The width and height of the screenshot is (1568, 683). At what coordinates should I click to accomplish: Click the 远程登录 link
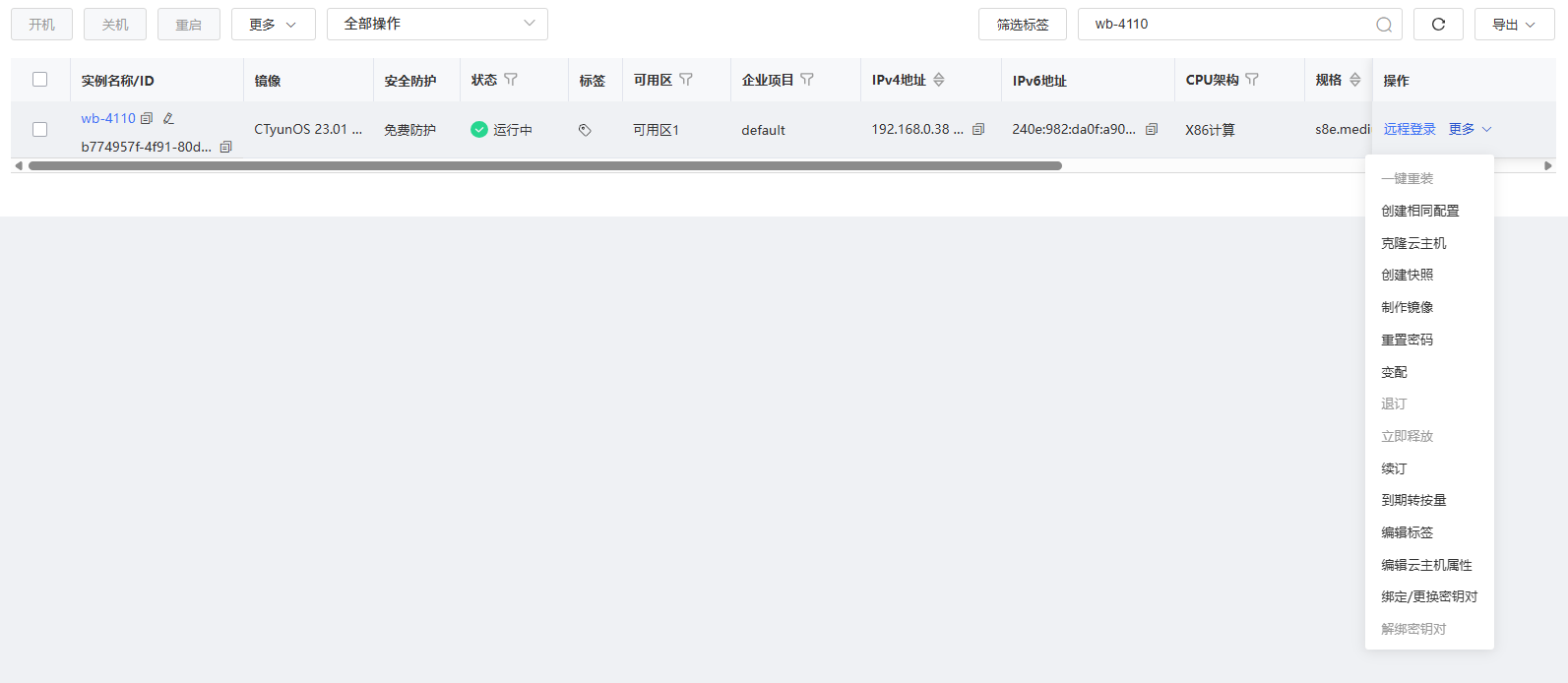tap(1410, 130)
